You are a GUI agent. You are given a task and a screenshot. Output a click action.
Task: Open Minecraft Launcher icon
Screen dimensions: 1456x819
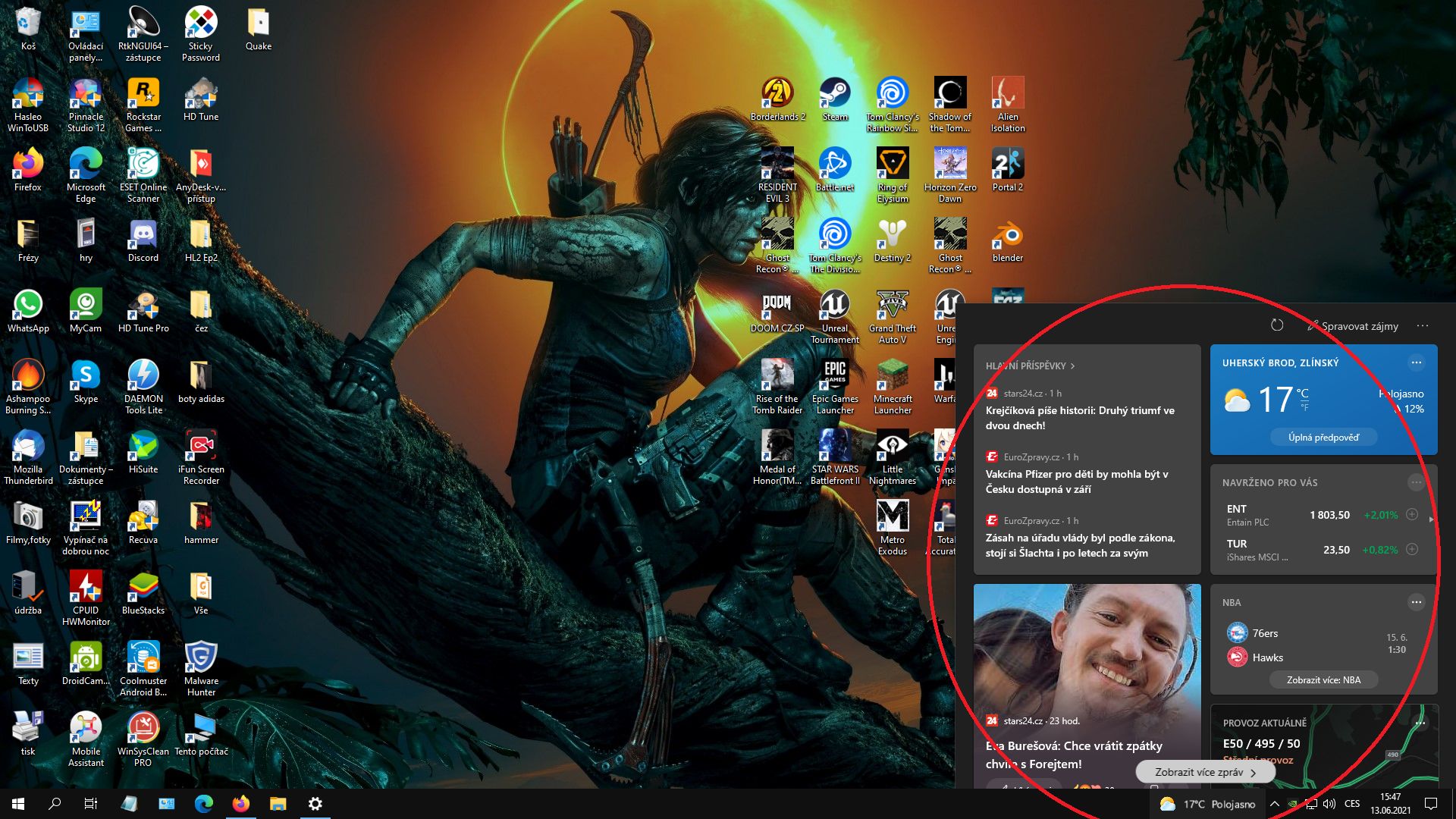[893, 377]
